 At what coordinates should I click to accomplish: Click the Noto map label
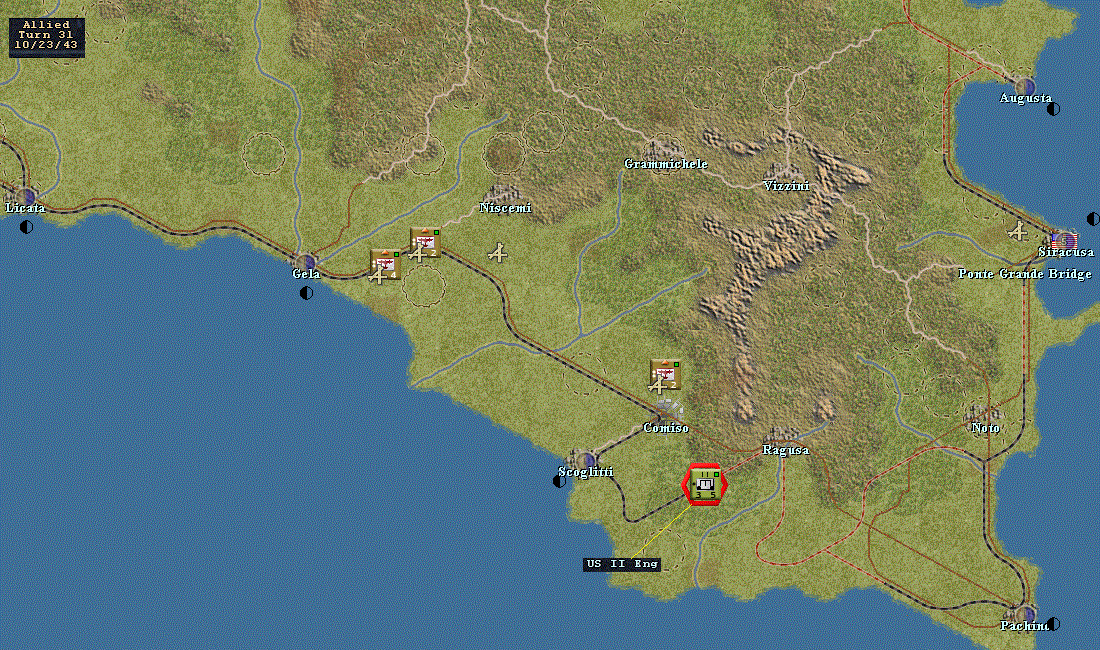click(986, 428)
